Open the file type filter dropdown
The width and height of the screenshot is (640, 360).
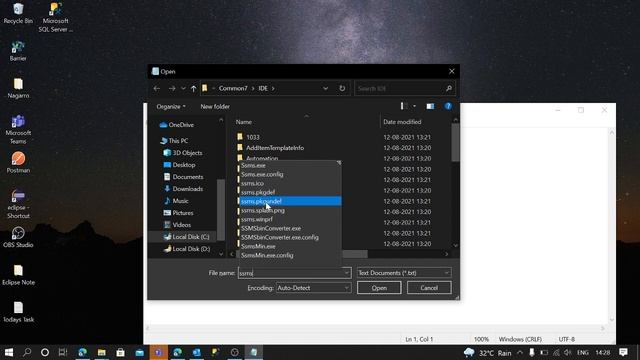(x=404, y=273)
